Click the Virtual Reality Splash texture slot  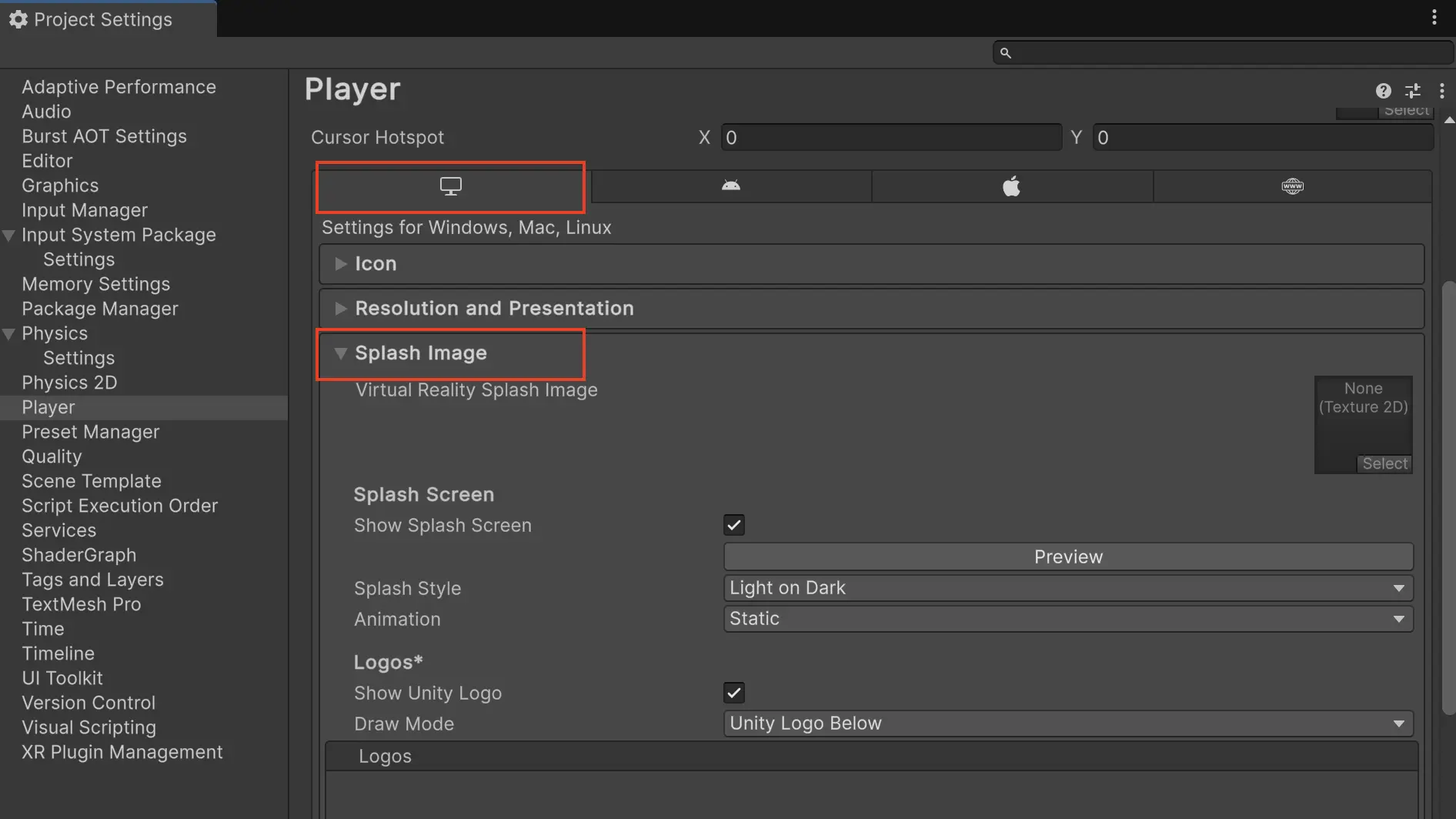click(1363, 425)
